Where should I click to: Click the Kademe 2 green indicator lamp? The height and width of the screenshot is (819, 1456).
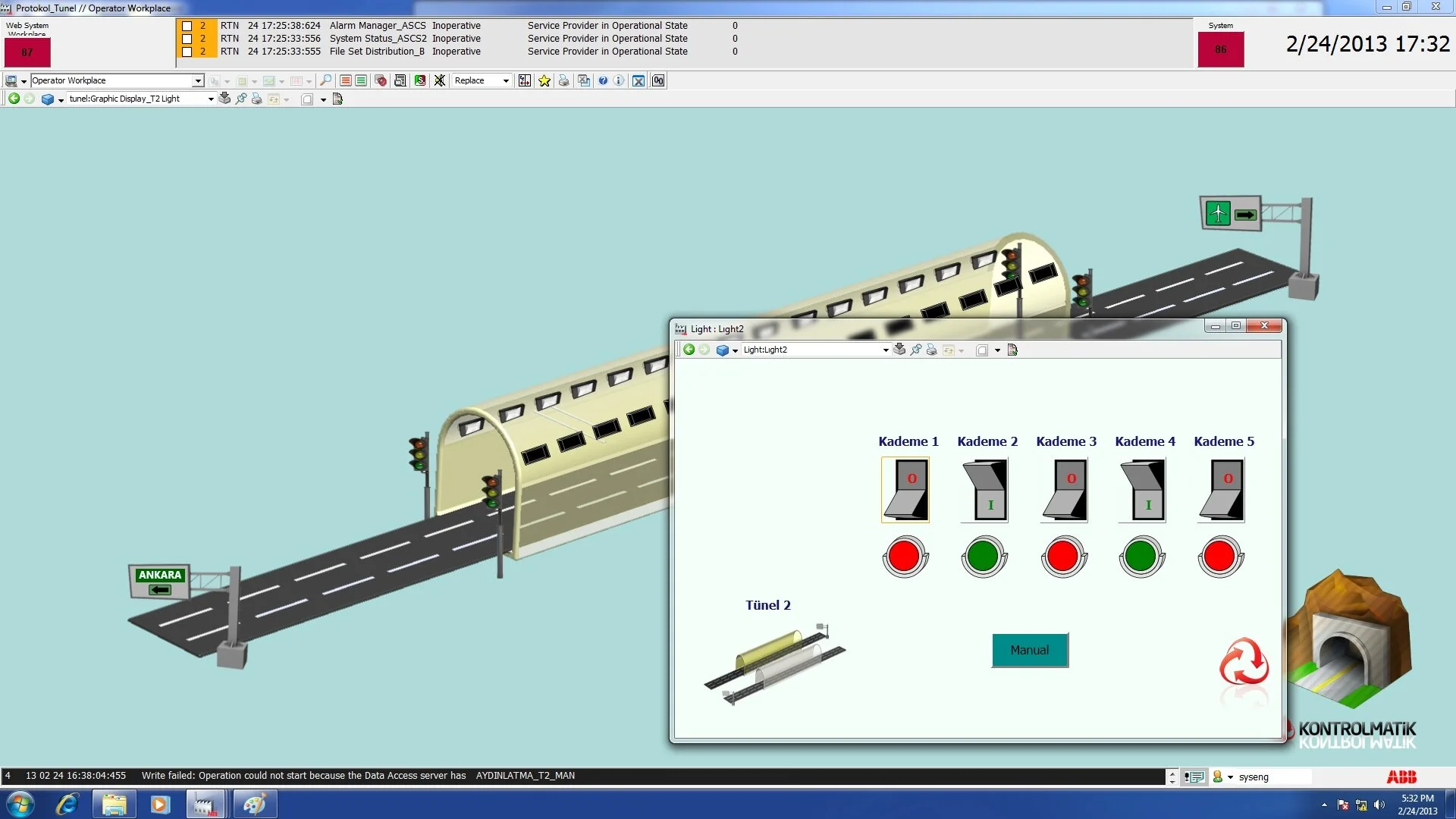pyautogui.click(x=984, y=557)
